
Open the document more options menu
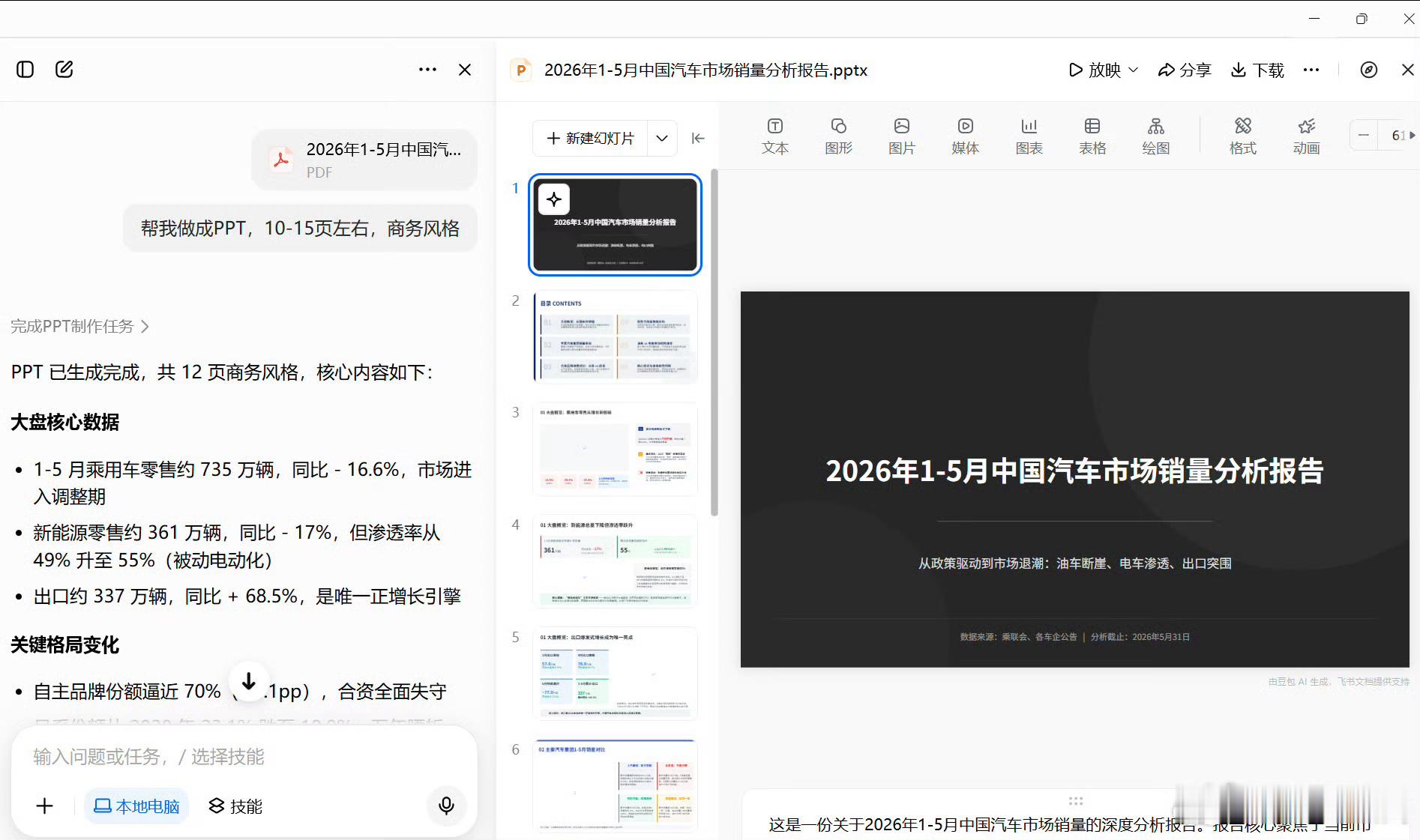1311,70
